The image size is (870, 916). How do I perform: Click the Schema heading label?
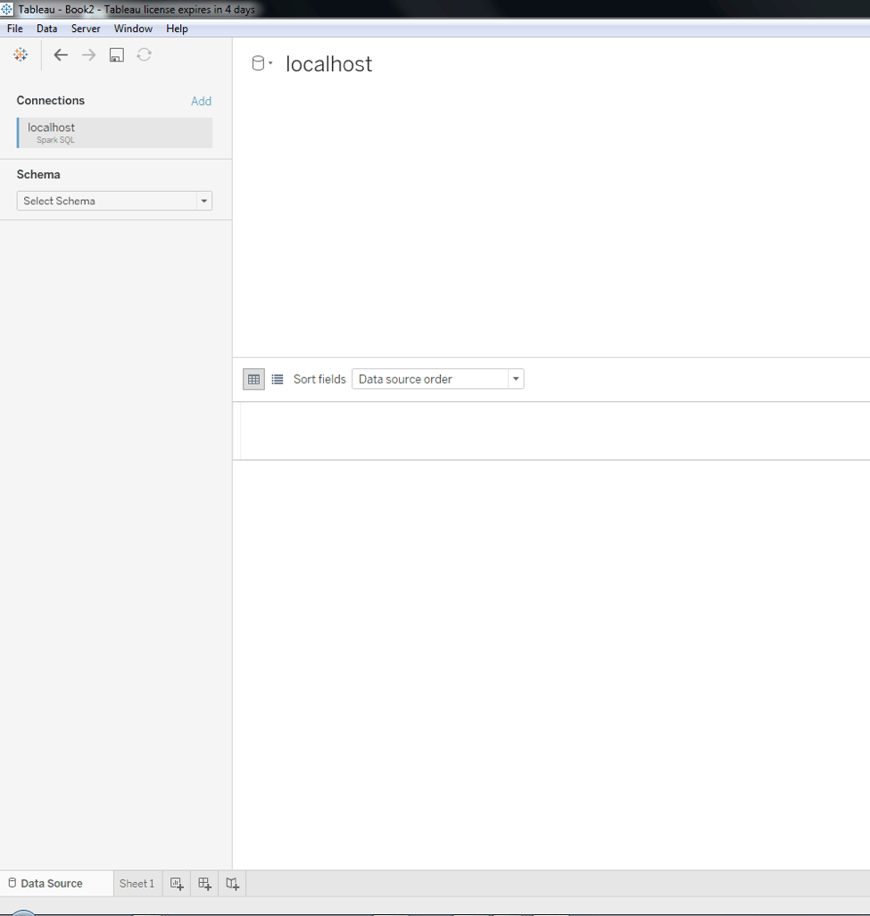(x=39, y=175)
